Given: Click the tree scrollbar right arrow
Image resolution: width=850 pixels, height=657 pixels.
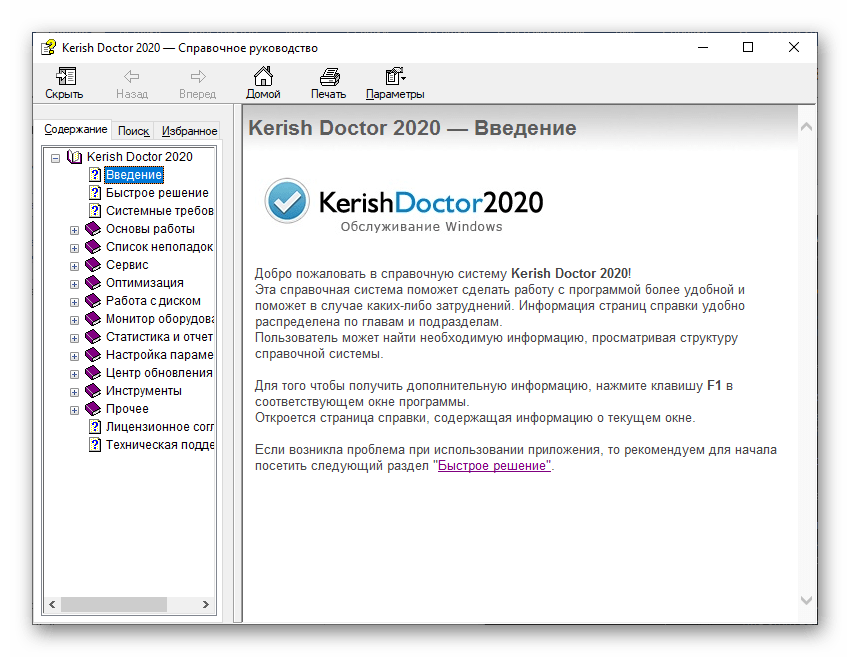Looking at the screenshot, I should tap(206, 604).
